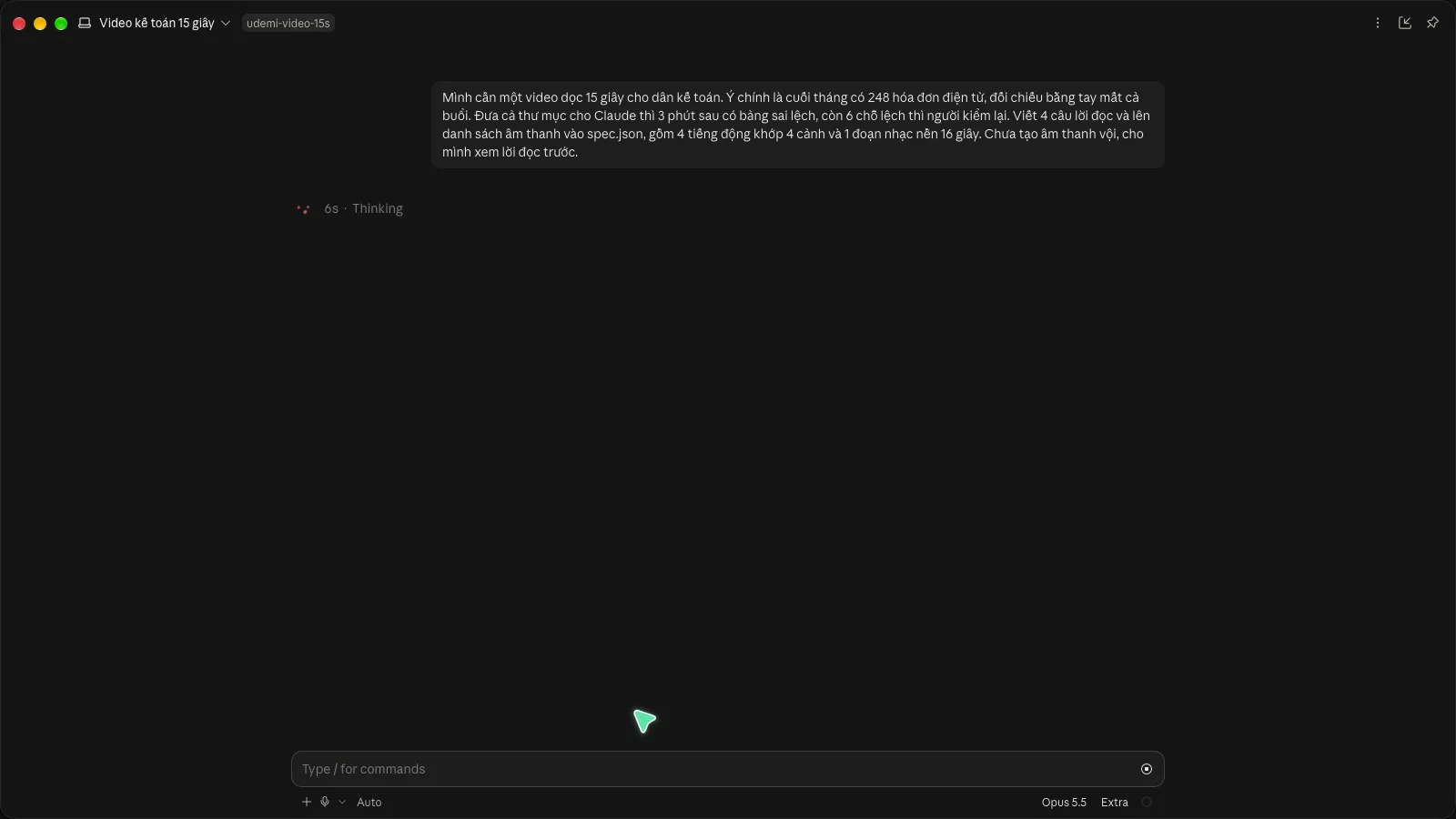Click the user message about 248 hóa đơn
Image resolution: width=1456 pixels, height=819 pixels.
[798, 125]
